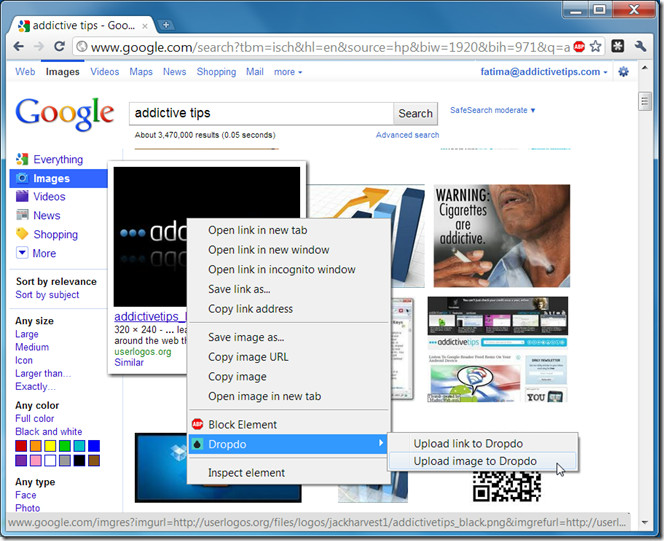
Task: Click the Everything search icon
Action: click(22, 159)
